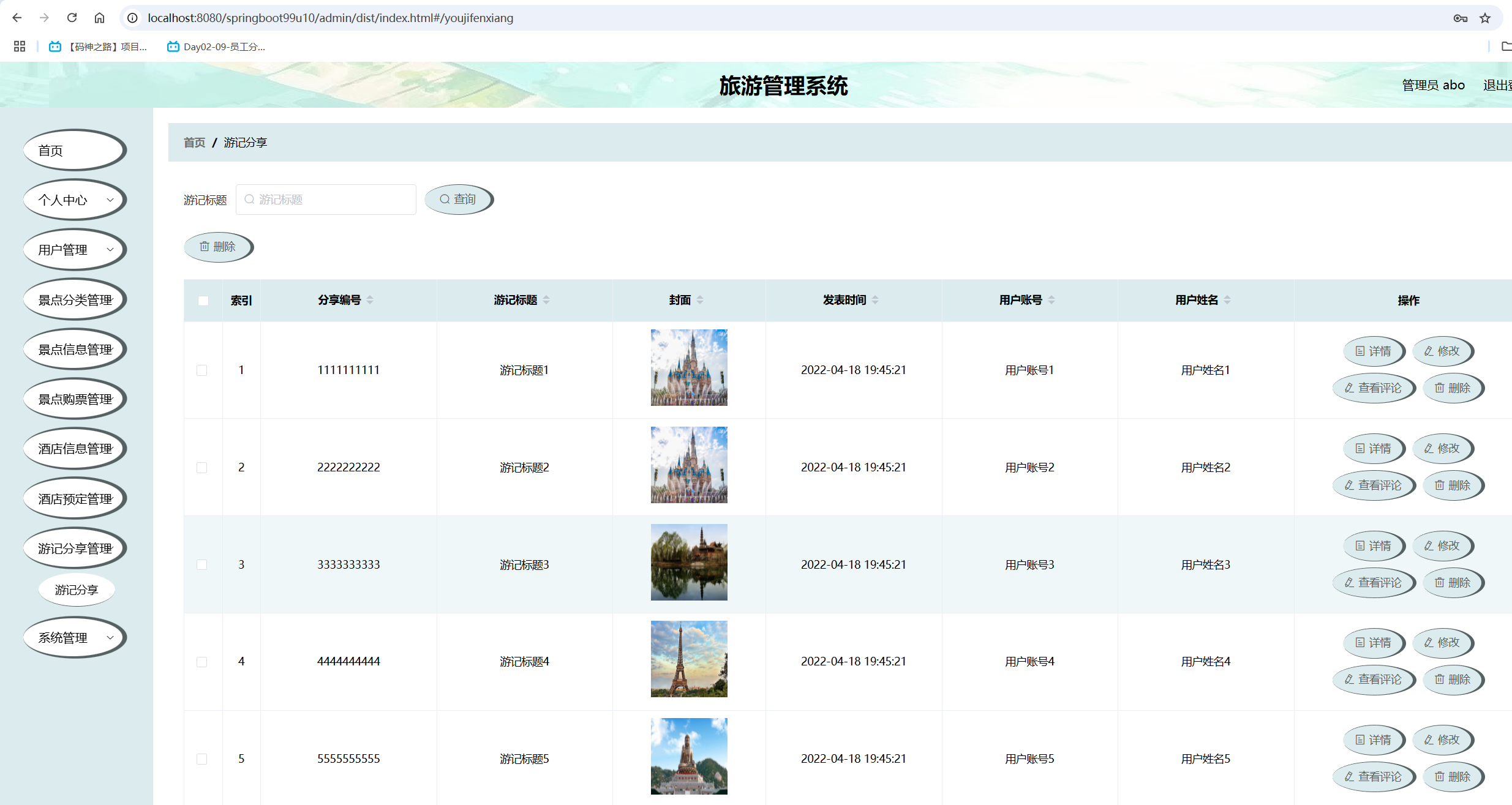Open 详情 for 游记标题4
1512x805 pixels.
1374,643
